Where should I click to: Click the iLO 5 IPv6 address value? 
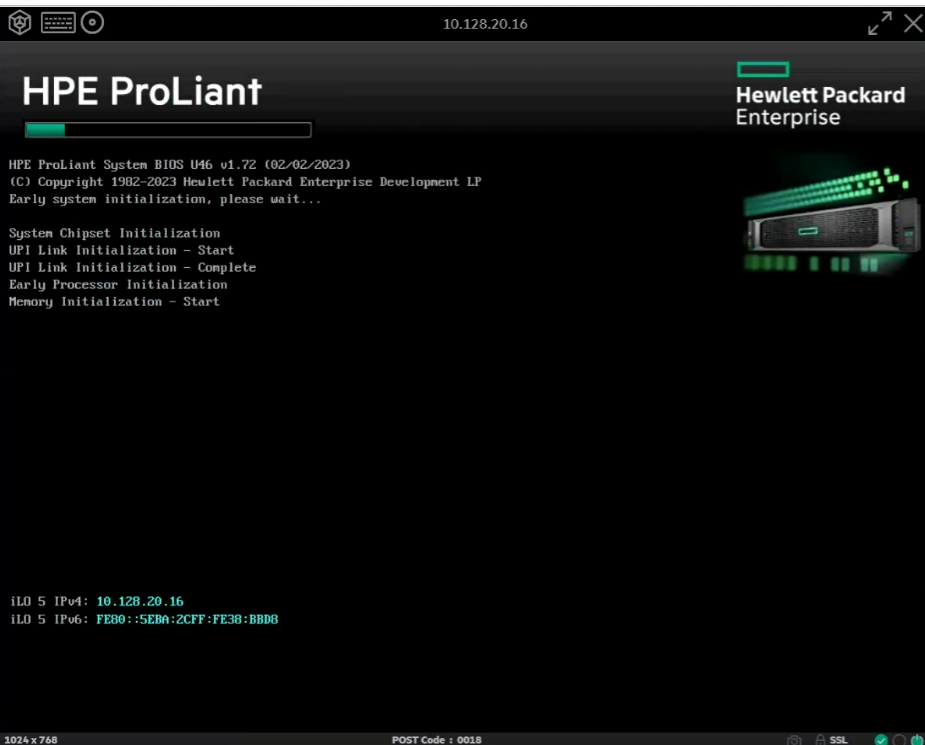(x=187, y=619)
